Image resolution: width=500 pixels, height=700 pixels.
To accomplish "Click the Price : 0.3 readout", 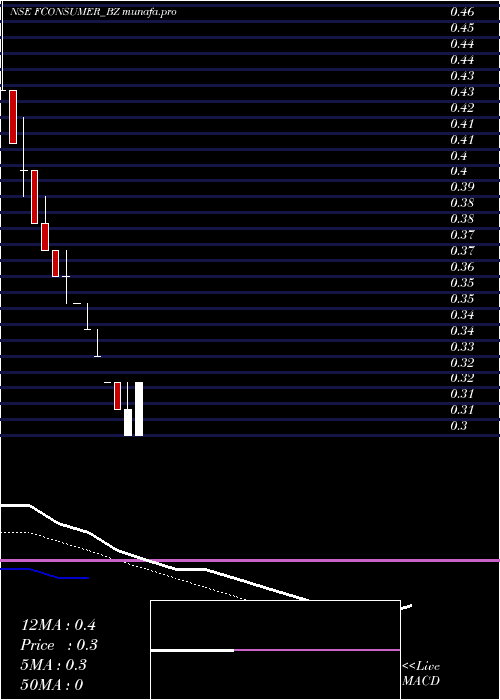I will [59, 645].
